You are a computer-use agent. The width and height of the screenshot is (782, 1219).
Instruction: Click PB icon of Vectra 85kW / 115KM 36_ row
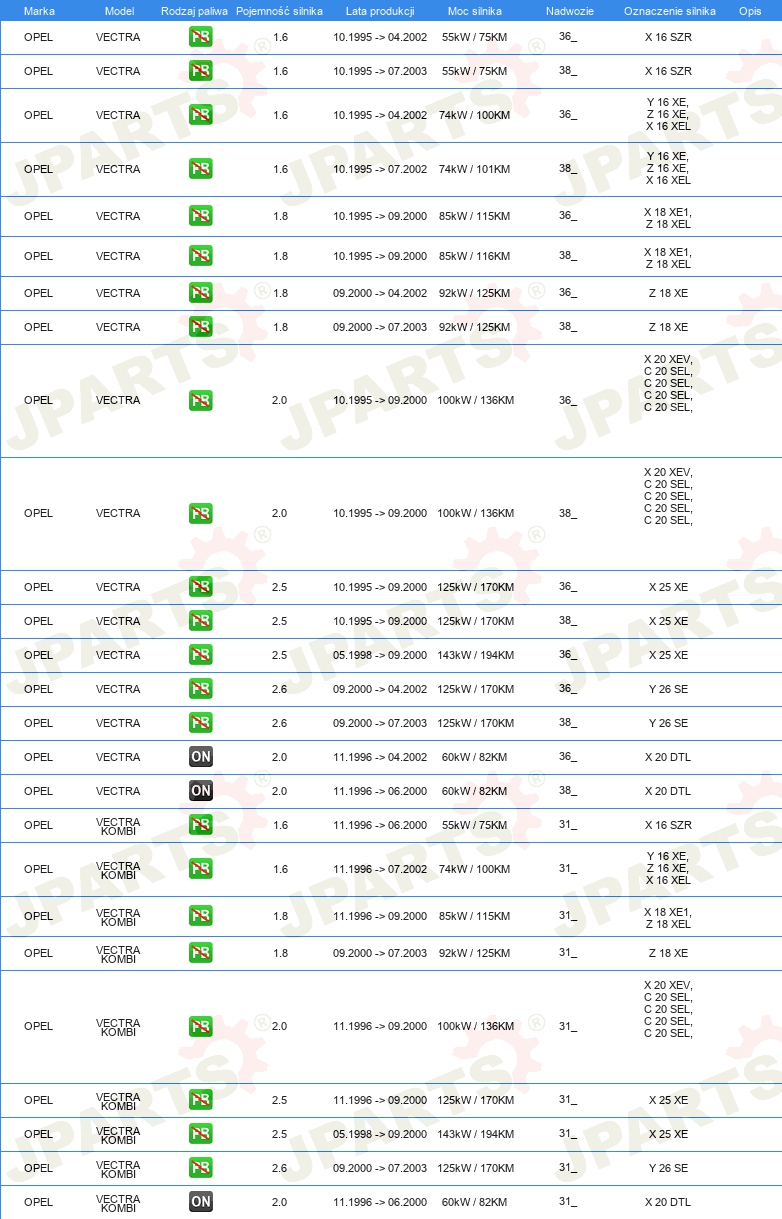[x=200, y=216]
